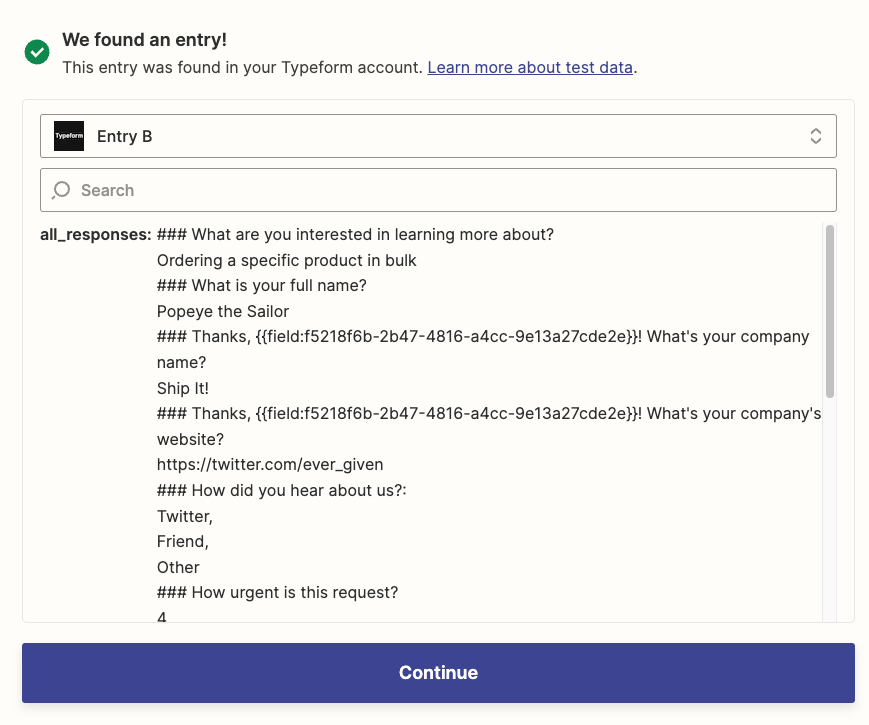Click the Typeform logo icon
Viewport: 869px width, 725px height.
tap(69, 136)
